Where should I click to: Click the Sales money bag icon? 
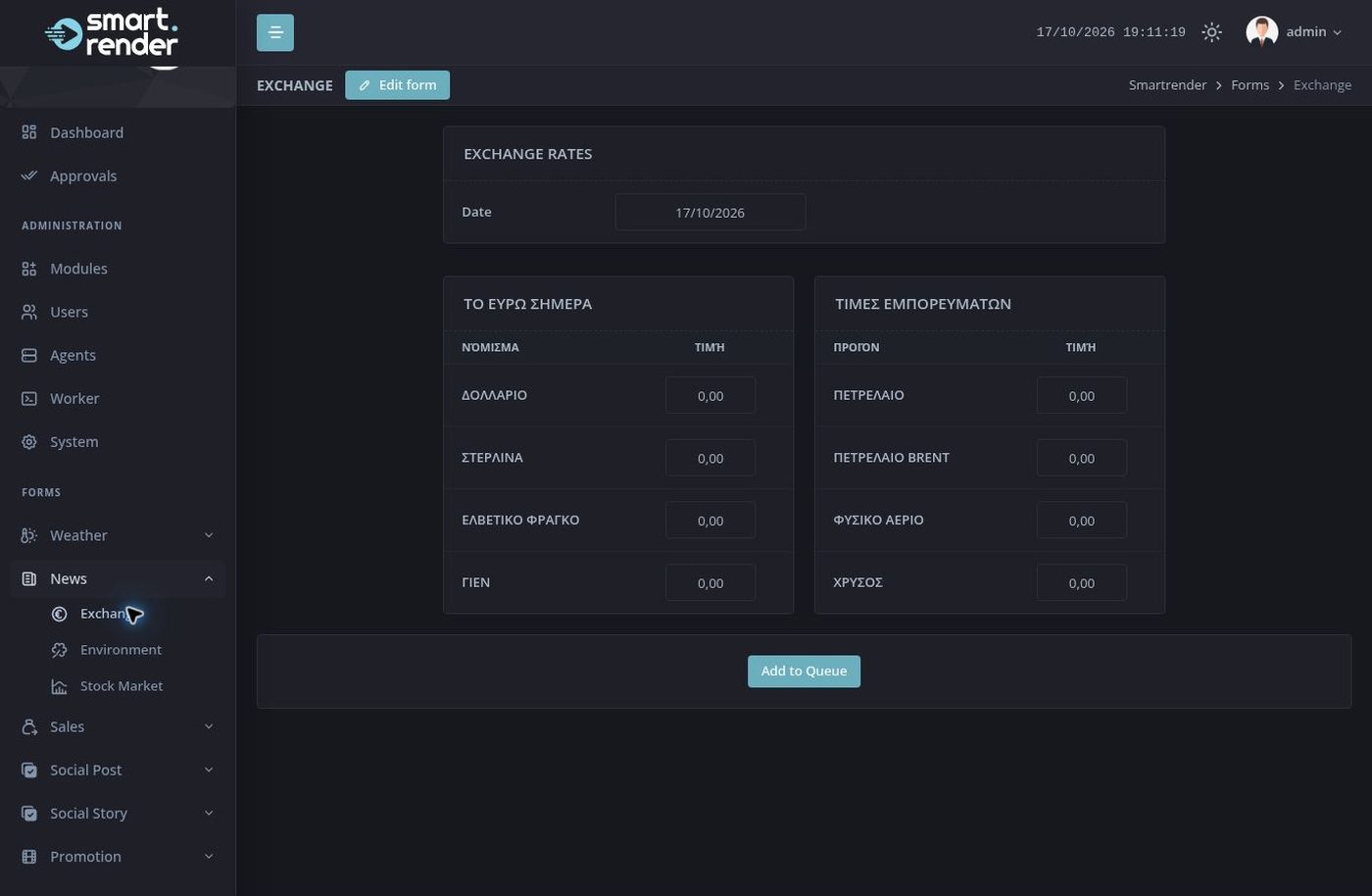[29, 726]
